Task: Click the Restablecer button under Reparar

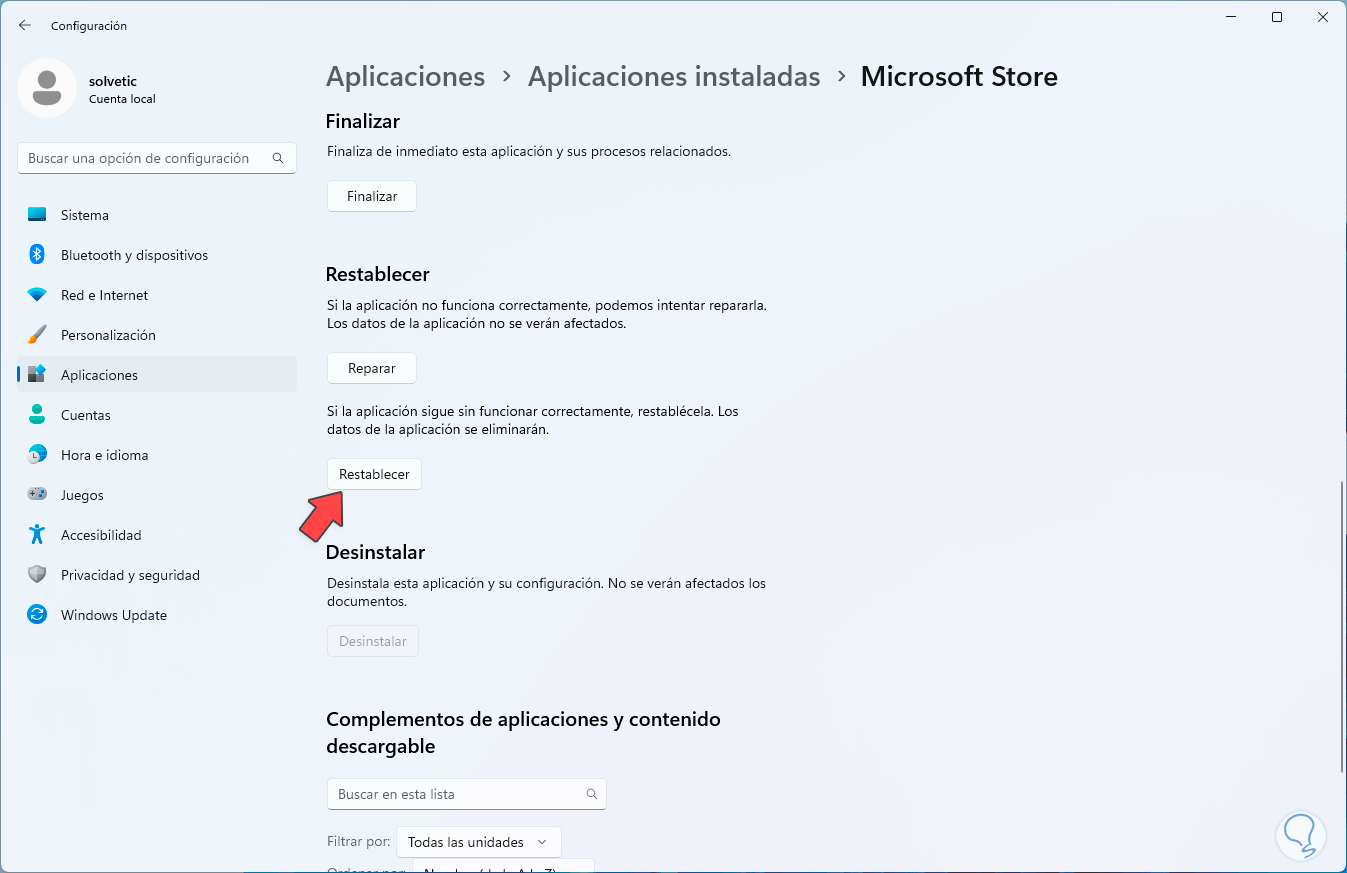Action: click(x=375, y=474)
